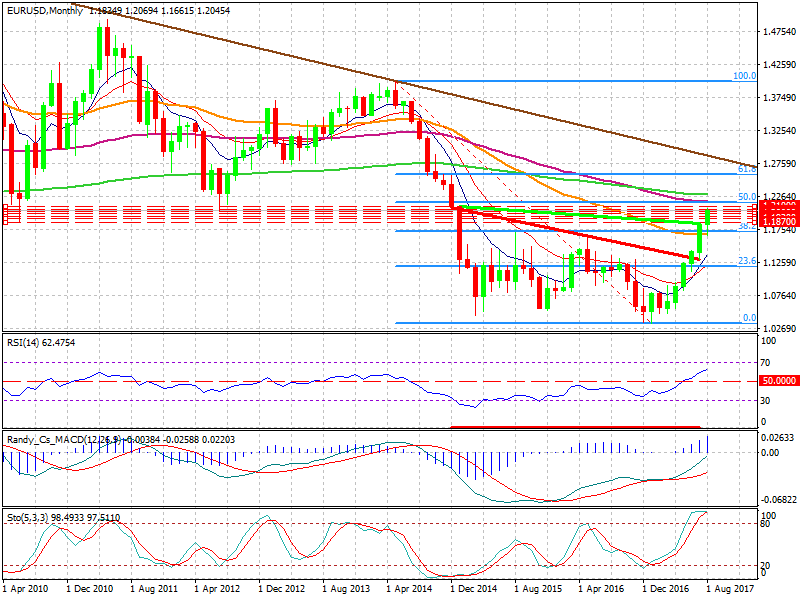This screenshot has width=800, height=600.
Task: Click the 1 Apr 2010 date label
Action: [x=28, y=588]
